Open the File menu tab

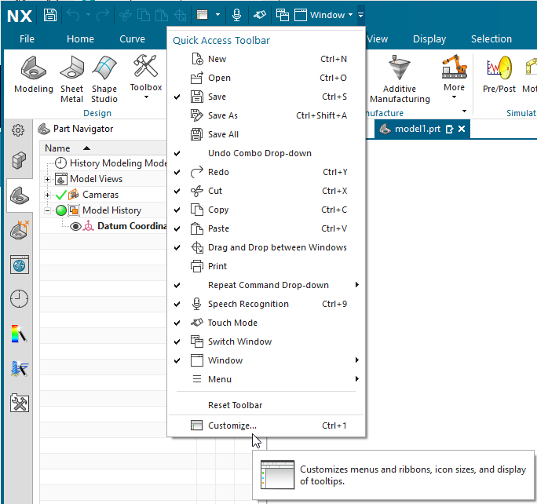pos(27,39)
